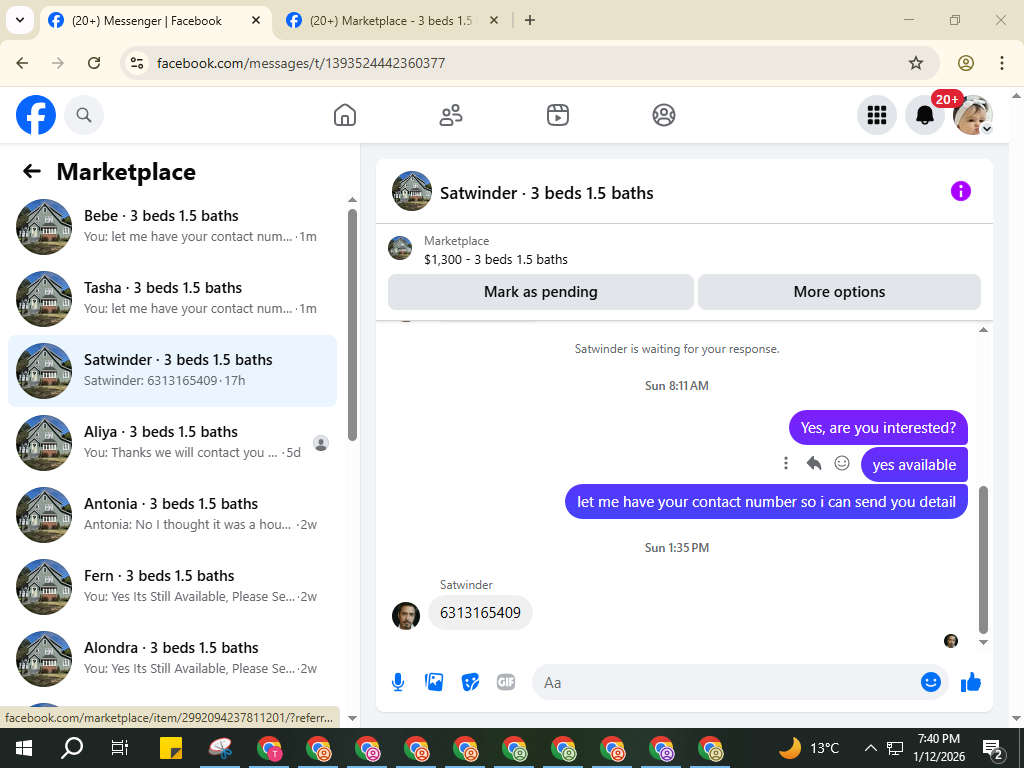Bookmark this page with star icon
Screen dimensions: 1024x768
916,63
